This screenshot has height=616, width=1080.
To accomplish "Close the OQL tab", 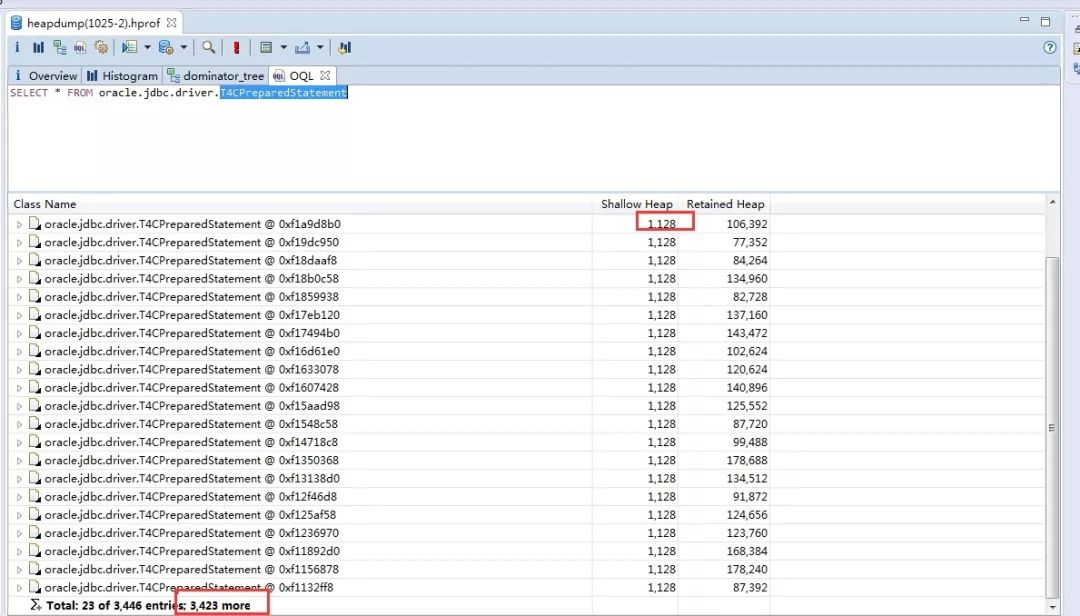I will [325, 75].
